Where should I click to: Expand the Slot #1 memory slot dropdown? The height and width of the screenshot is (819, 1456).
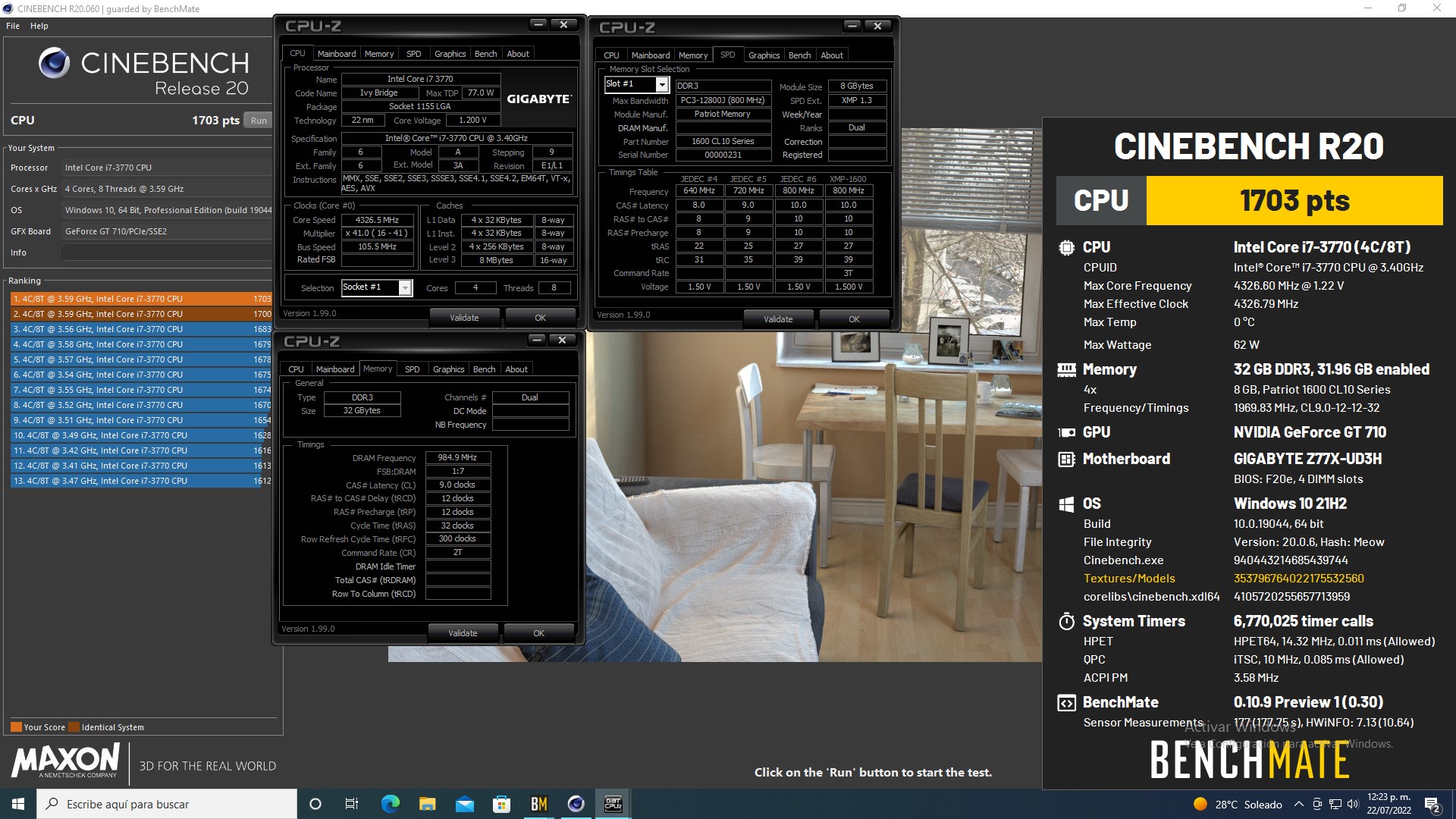coord(662,84)
